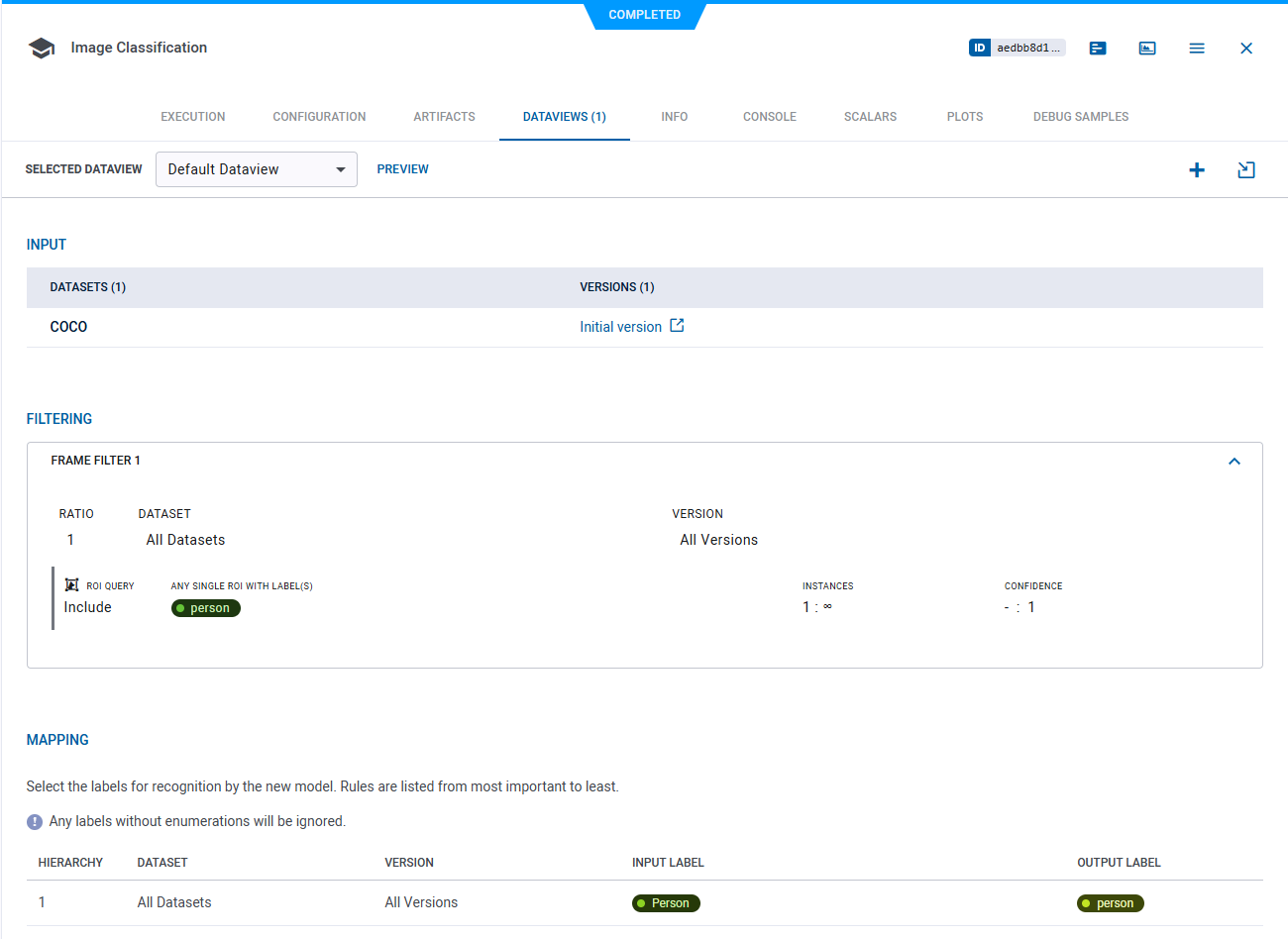Copy the task ID badge
Image resolution: width=1288 pixels, height=939 pixels.
point(1017,48)
